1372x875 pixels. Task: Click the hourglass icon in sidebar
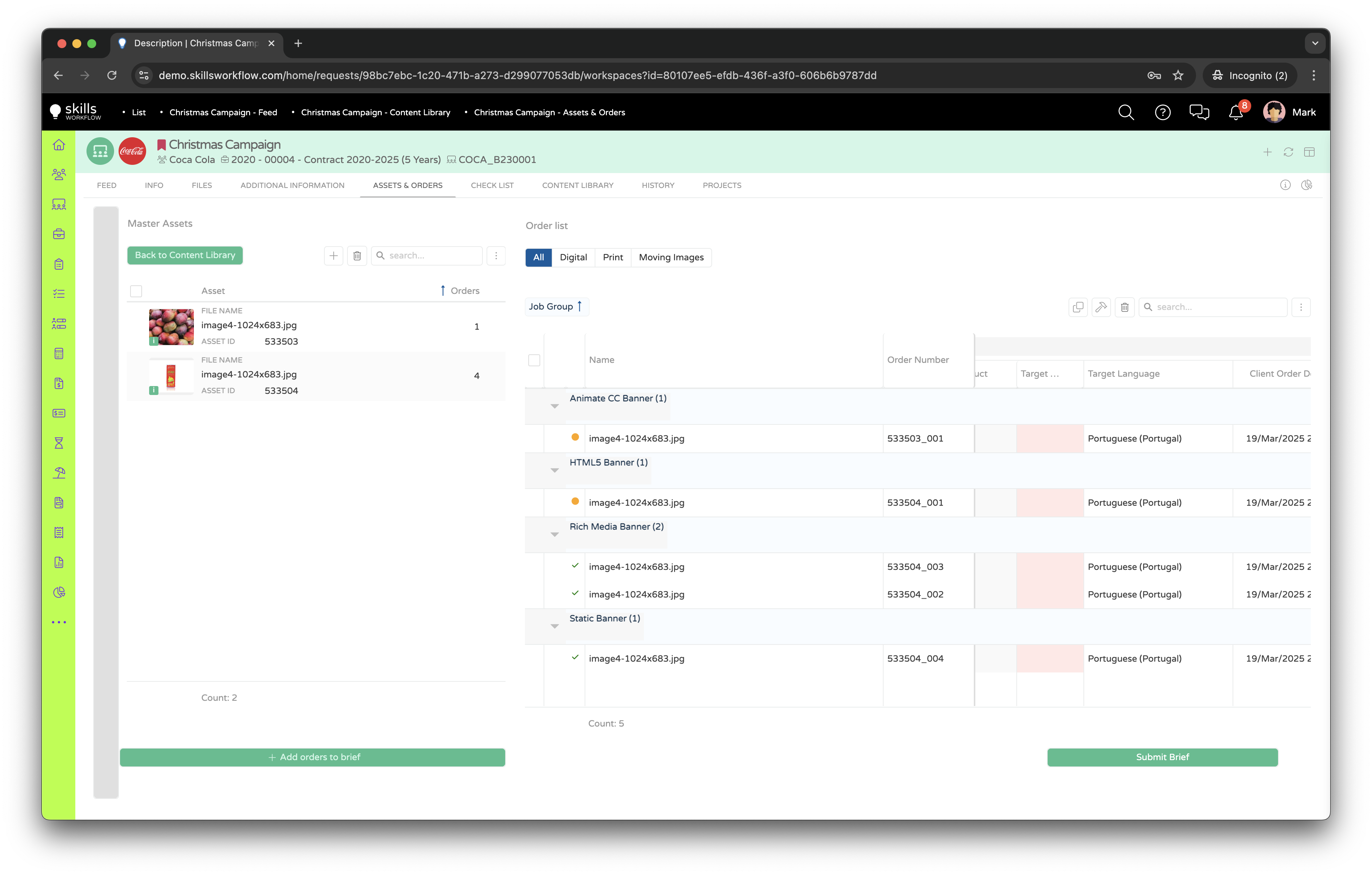pyautogui.click(x=59, y=443)
